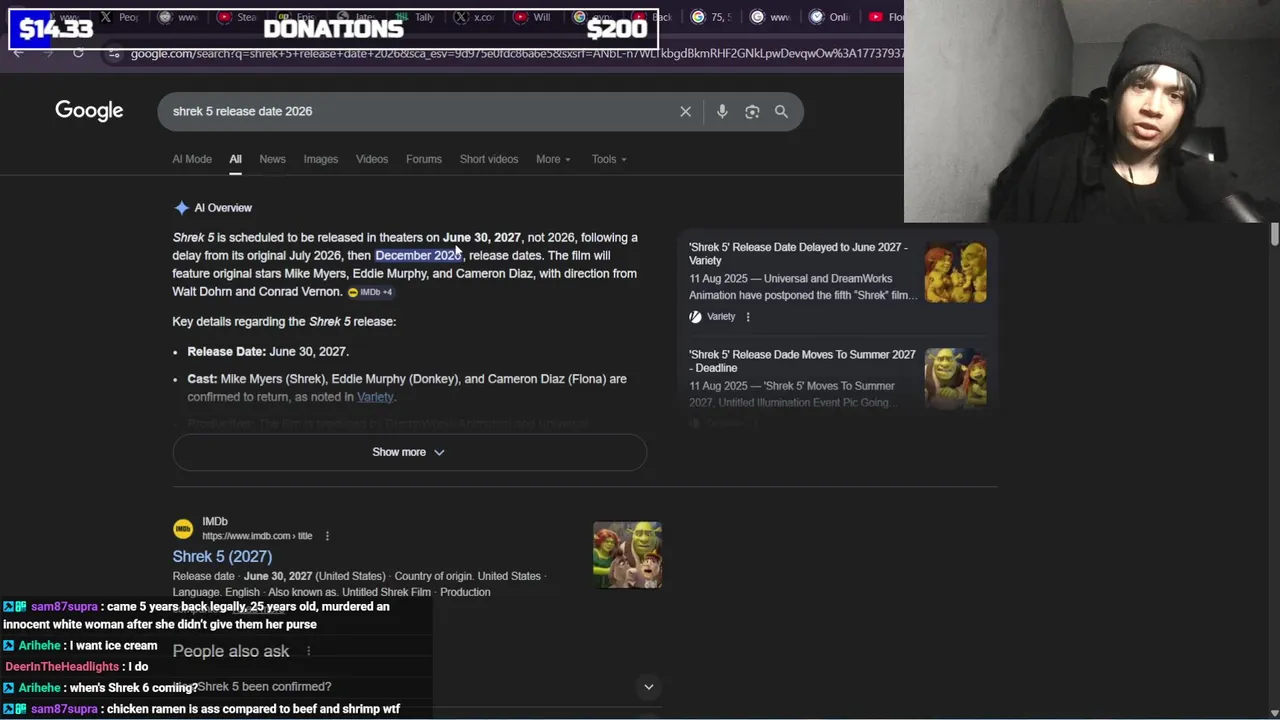
Task: Click the browser address bar URL
Action: tap(515, 53)
